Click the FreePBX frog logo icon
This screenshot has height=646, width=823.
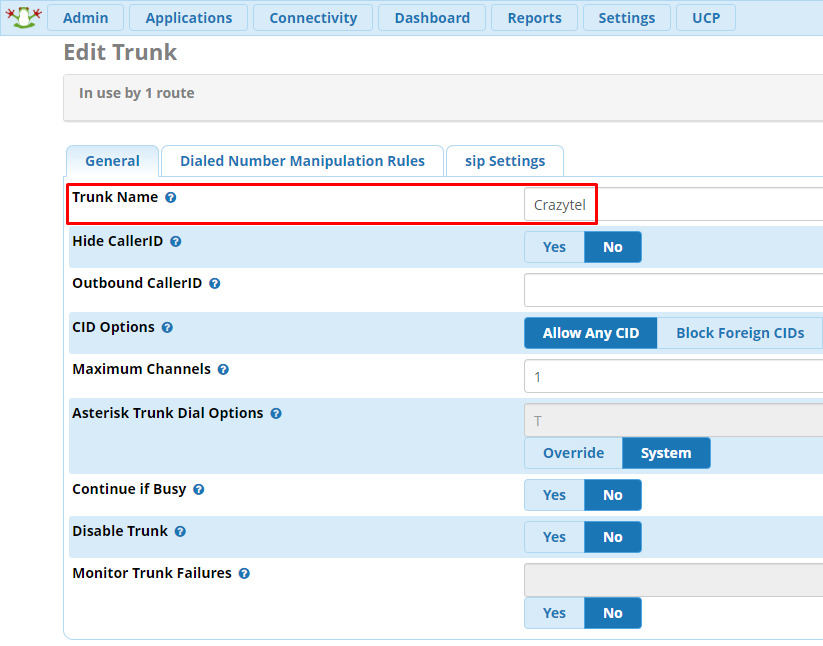pyautogui.click(x=22, y=17)
